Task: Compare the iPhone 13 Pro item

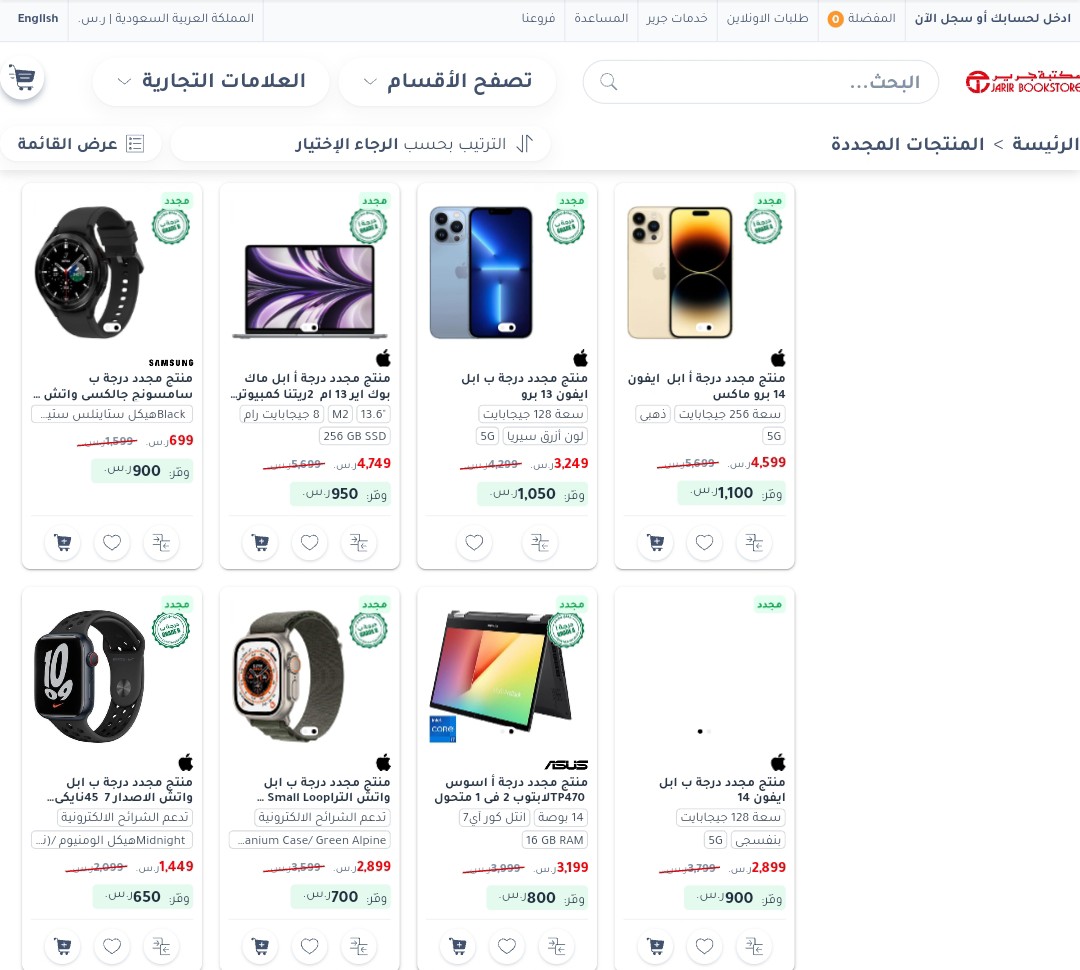Action: [540, 543]
